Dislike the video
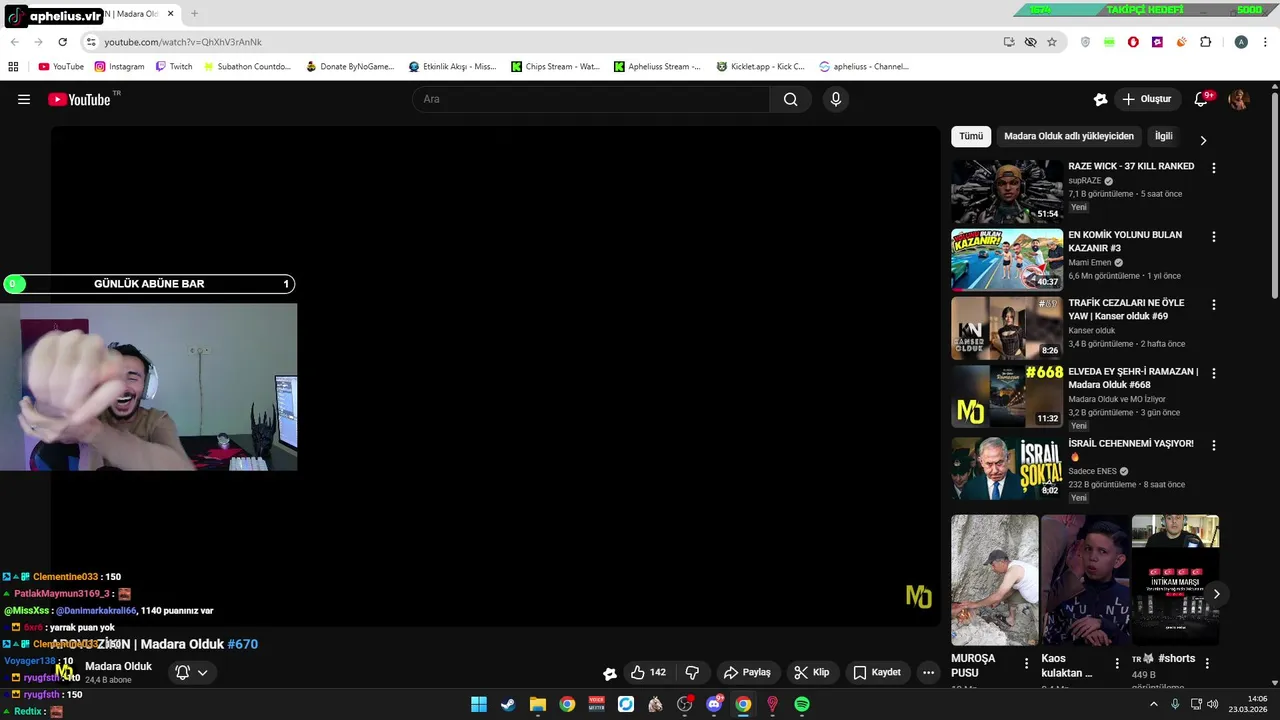 coord(692,672)
